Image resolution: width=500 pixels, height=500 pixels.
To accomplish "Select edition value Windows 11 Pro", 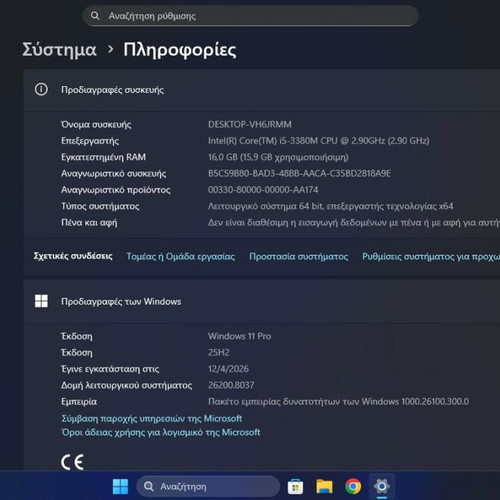I will (x=239, y=336).
